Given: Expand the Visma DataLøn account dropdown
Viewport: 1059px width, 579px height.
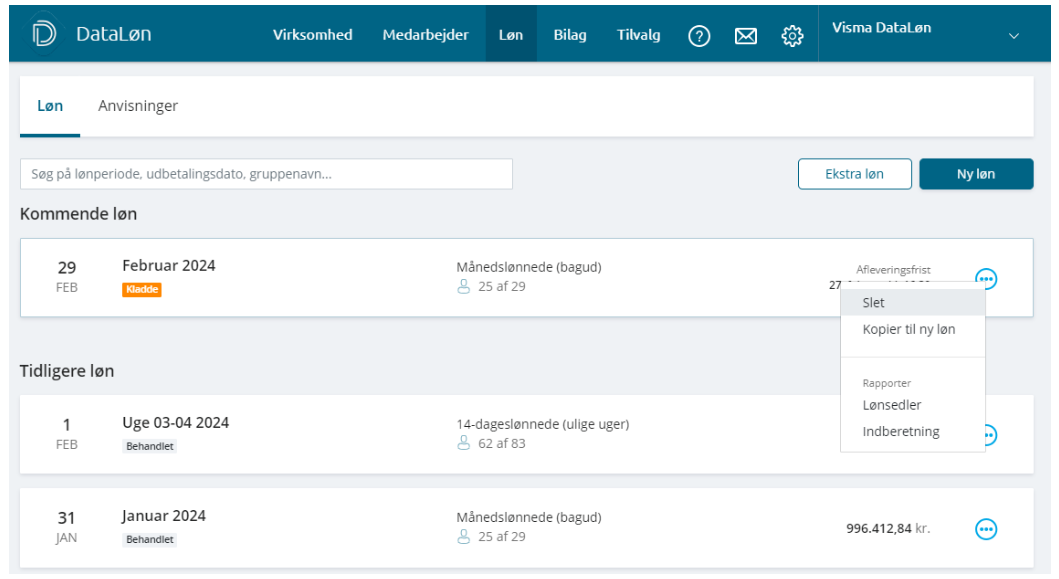Looking at the screenshot, I should point(1014,36).
